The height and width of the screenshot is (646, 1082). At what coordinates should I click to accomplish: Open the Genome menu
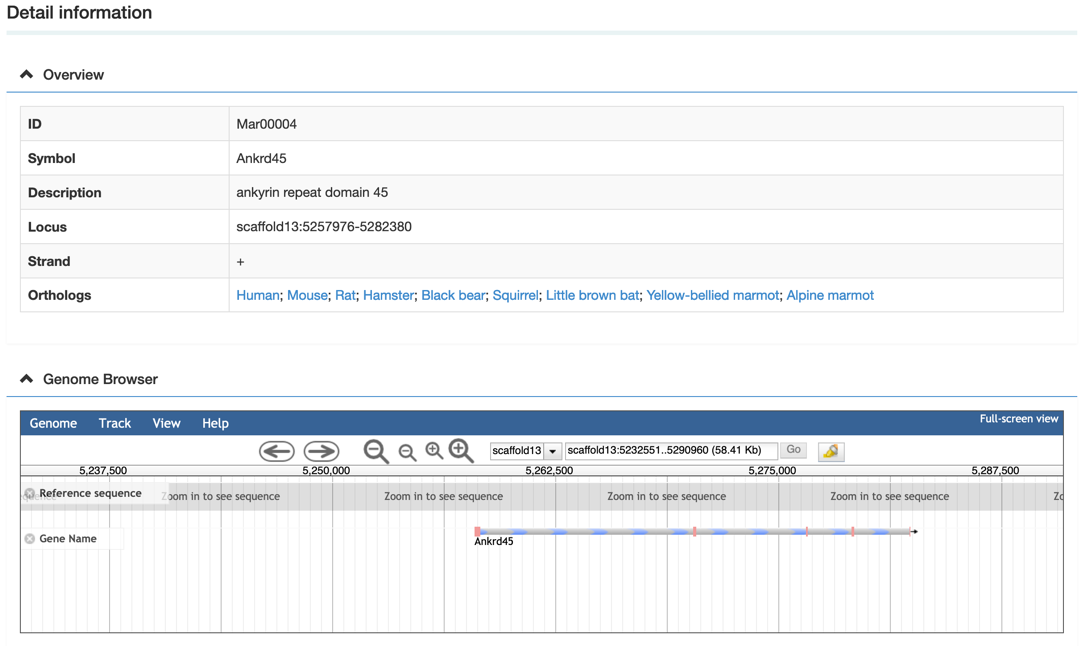pos(53,423)
